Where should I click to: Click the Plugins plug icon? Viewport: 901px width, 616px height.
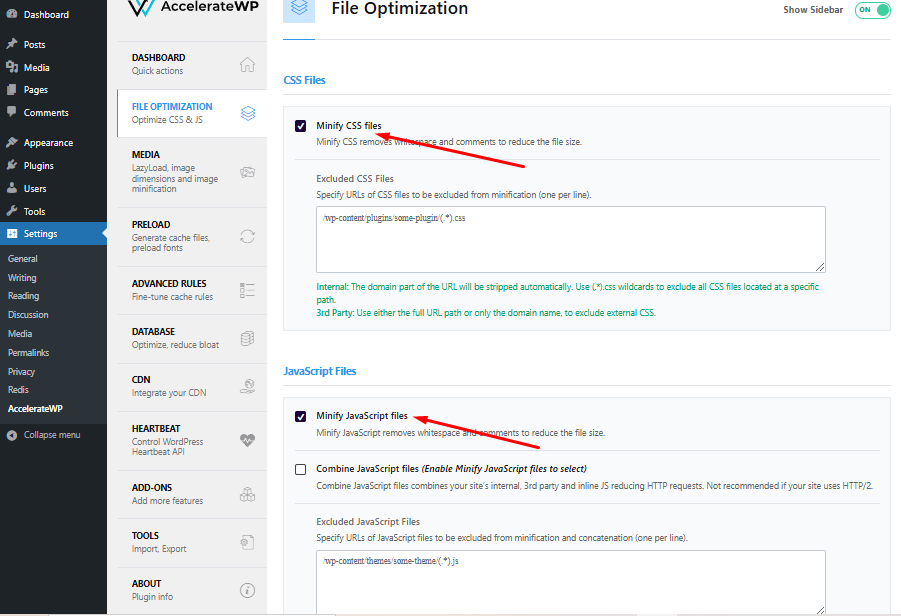[11, 165]
